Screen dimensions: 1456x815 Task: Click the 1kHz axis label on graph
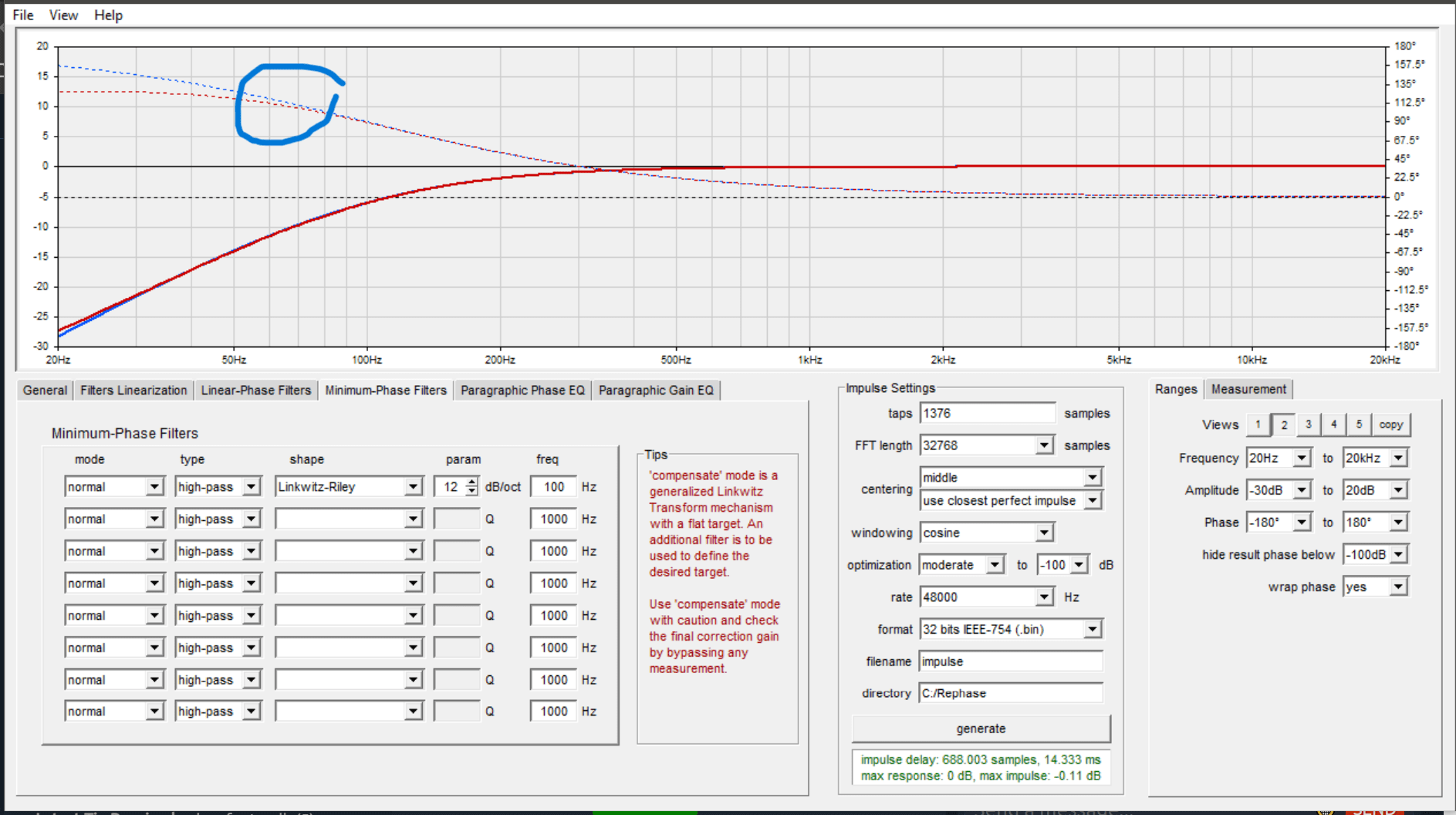tap(810, 360)
